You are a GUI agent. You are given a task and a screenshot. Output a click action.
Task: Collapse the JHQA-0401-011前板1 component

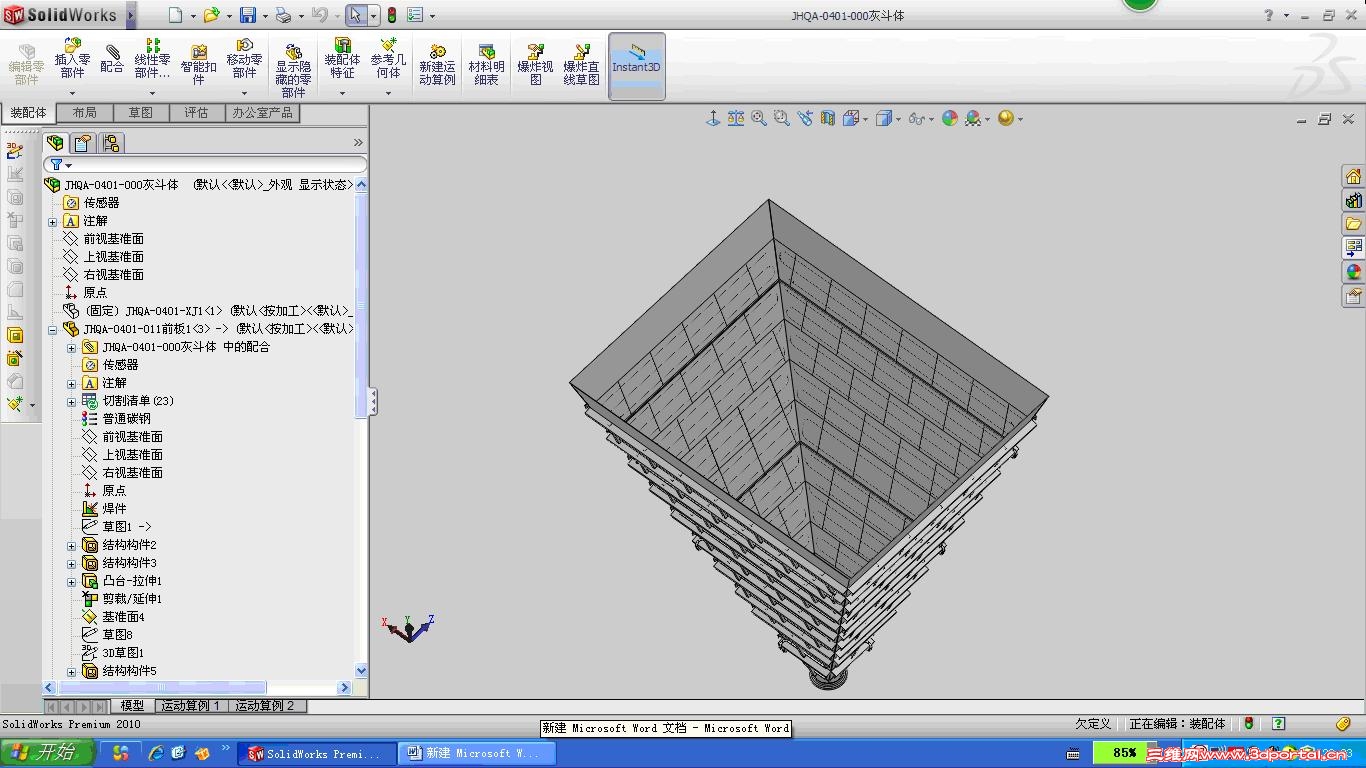(53, 330)
